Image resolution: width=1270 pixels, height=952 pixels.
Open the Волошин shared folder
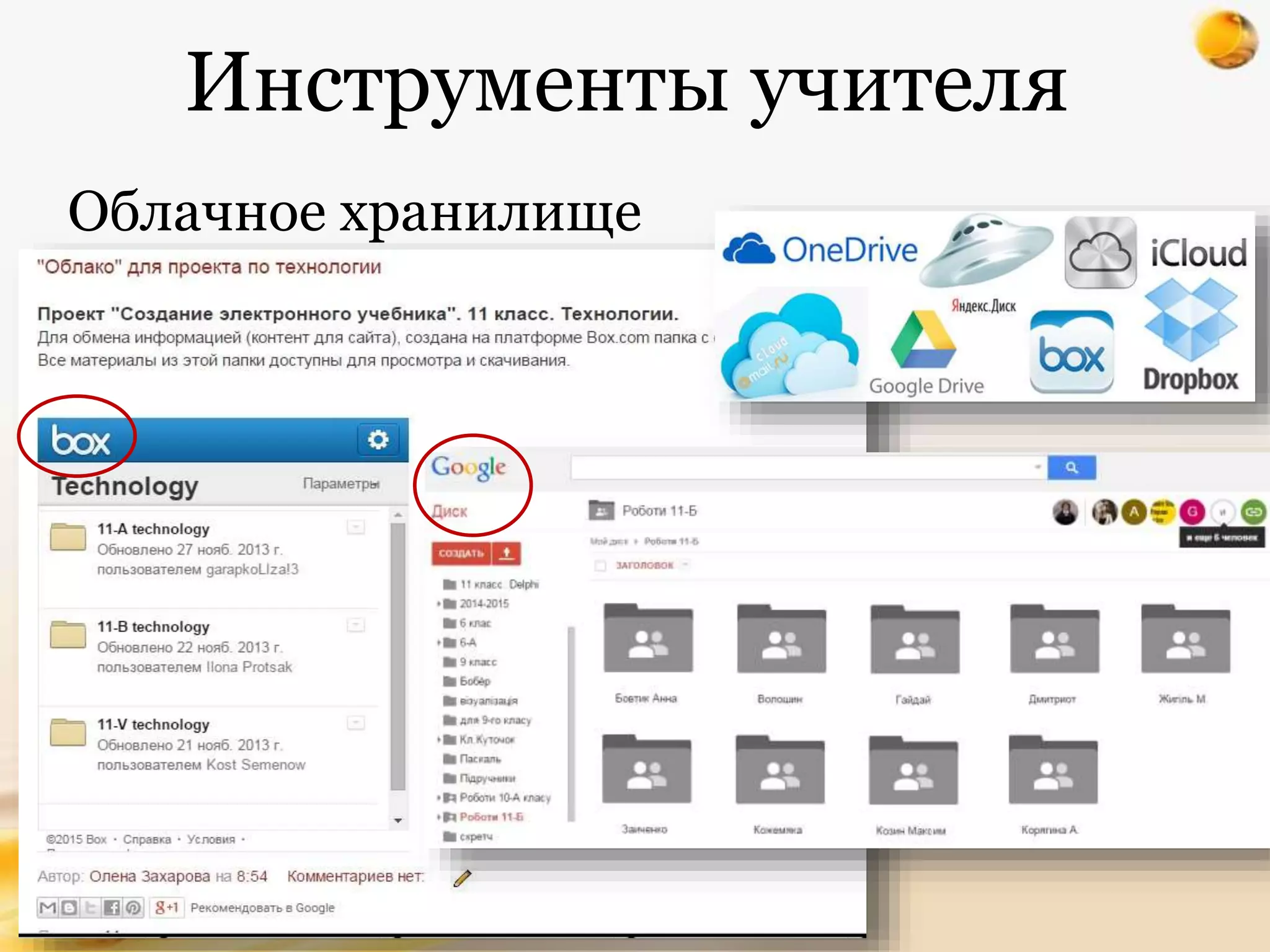[x=781, y=638]
